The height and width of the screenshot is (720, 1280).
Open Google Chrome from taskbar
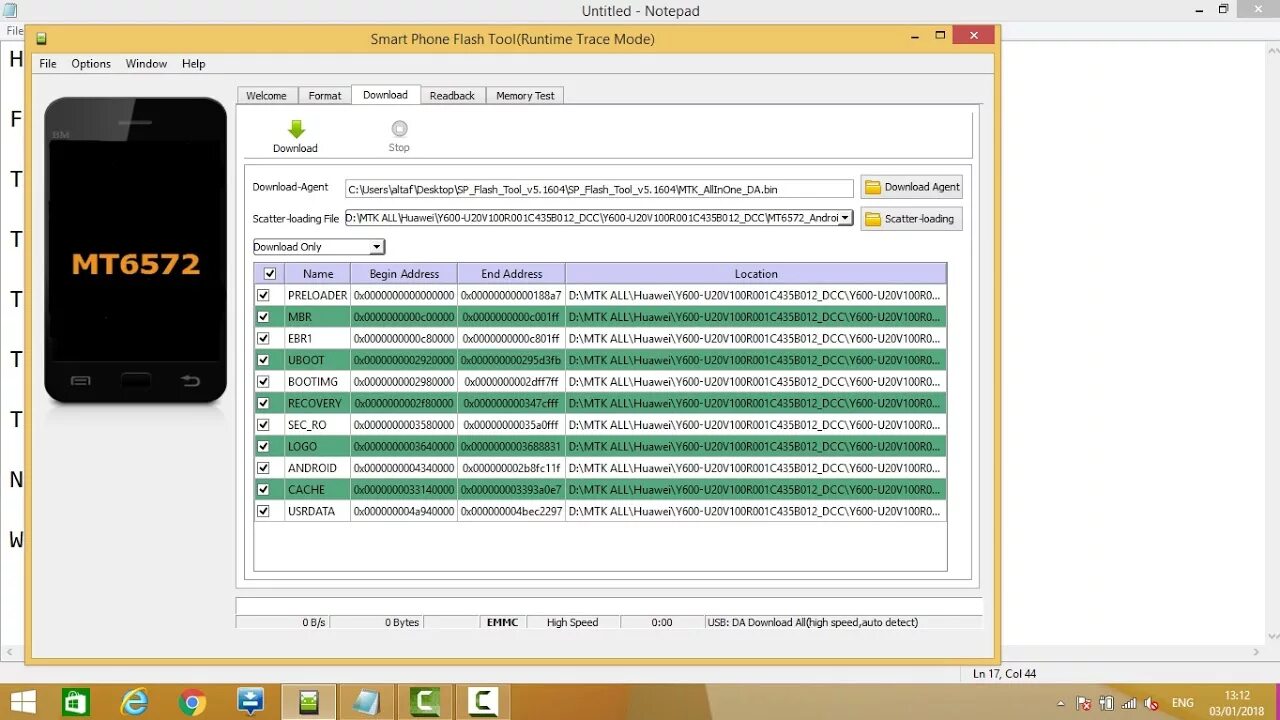tap(192, 702)
